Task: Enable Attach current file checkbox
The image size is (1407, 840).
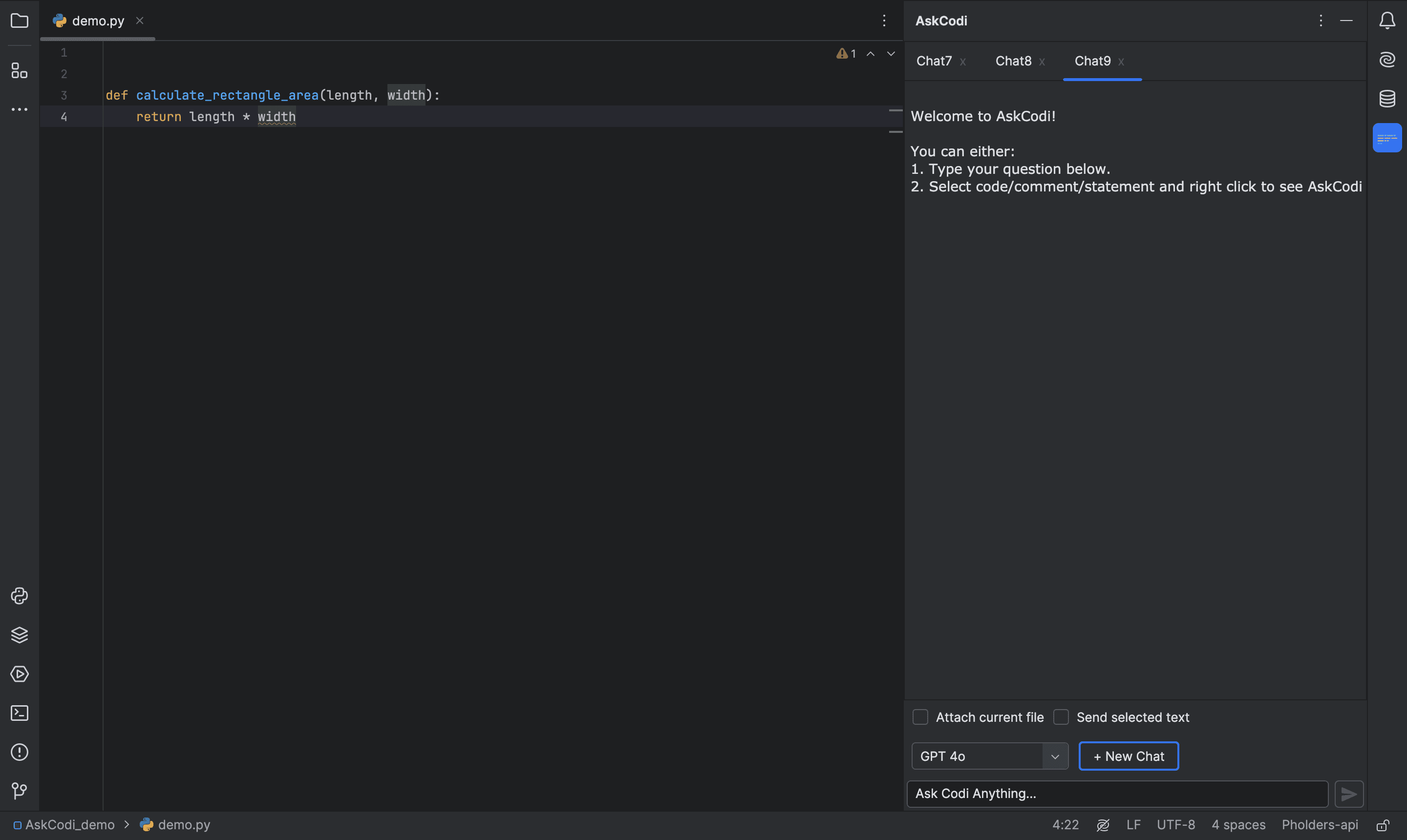Action: click(x=920, y=717)
